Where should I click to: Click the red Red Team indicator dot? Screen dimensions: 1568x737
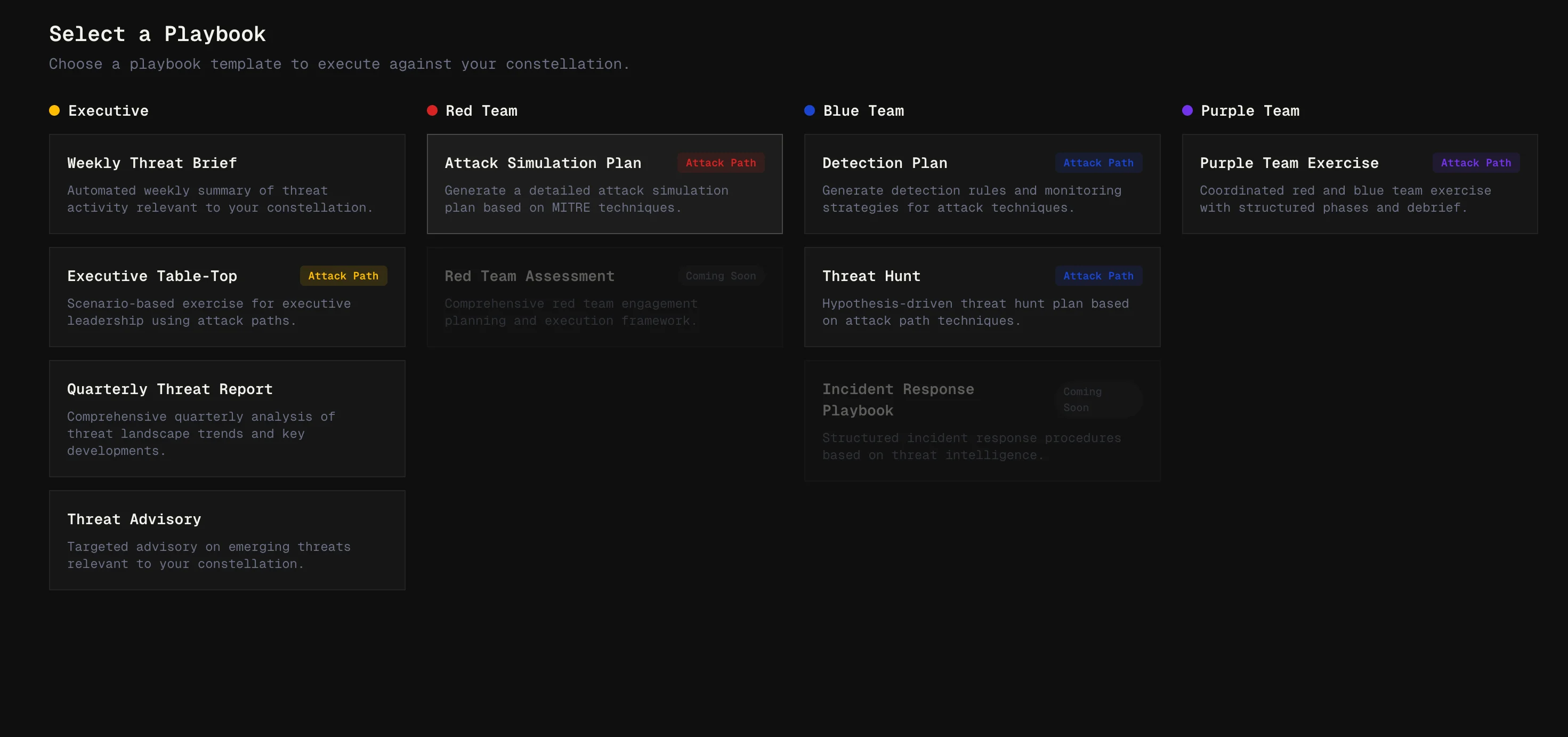click(x=432, y=110)
